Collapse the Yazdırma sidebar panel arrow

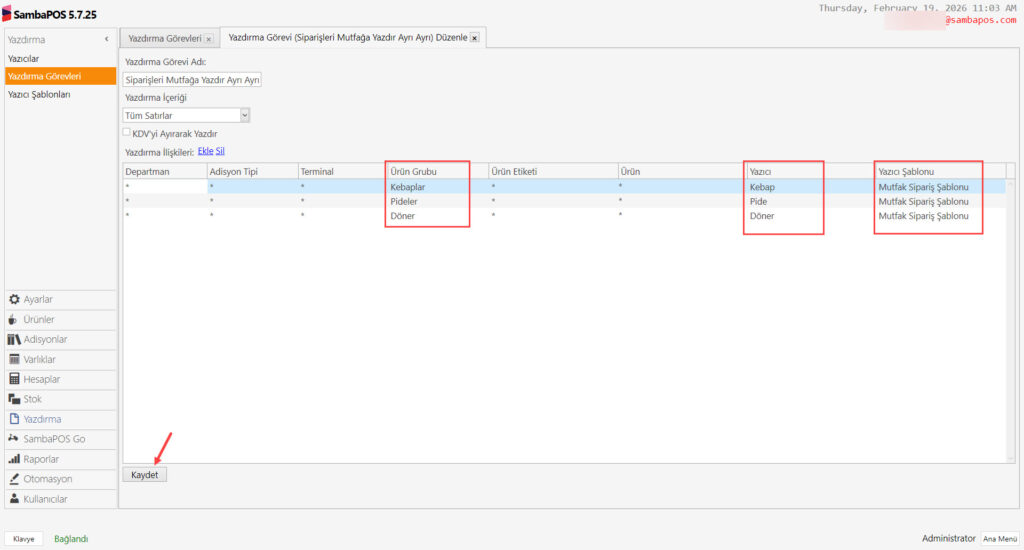pos(107,39)
